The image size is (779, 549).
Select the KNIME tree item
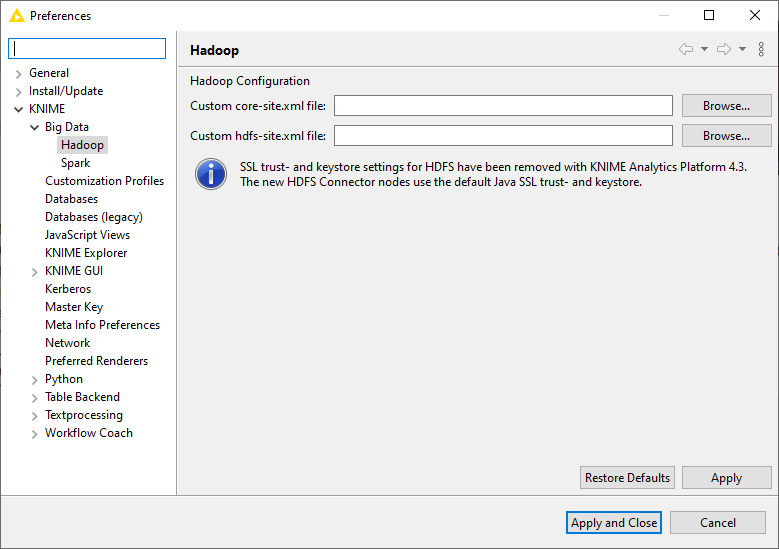pos(47,109)
